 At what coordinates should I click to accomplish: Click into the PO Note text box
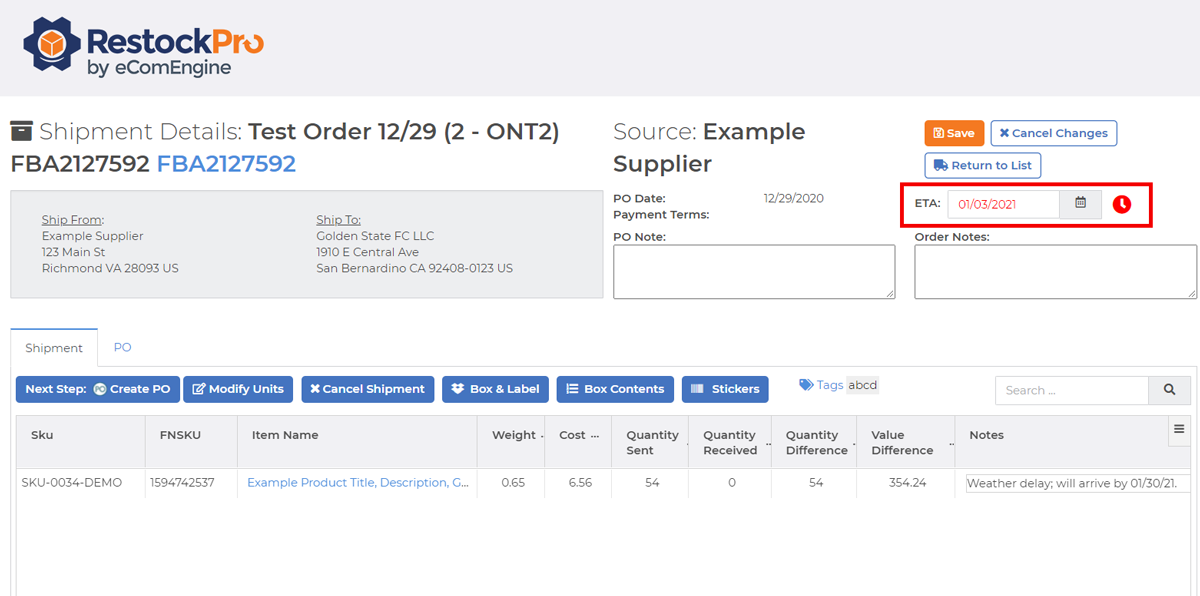pos(754,272)
